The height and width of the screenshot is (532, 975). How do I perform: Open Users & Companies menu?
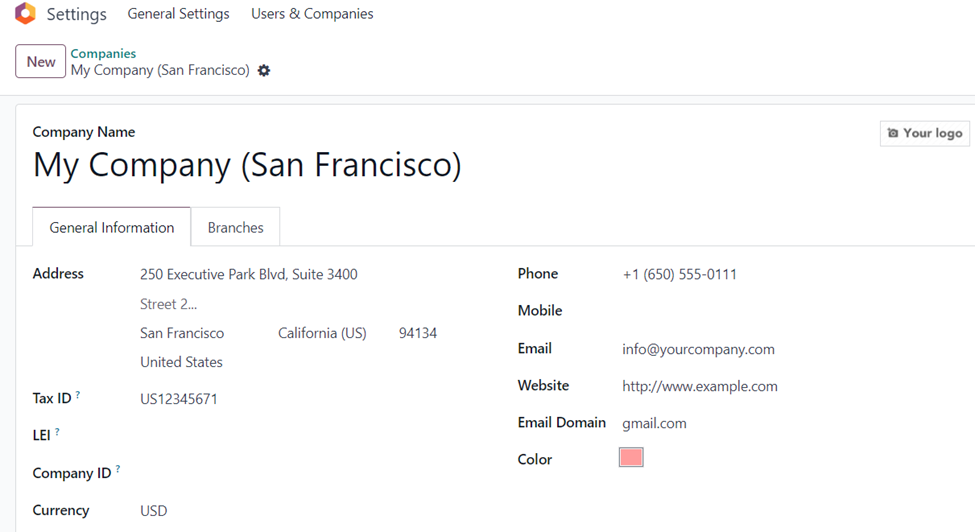point(312,14)
